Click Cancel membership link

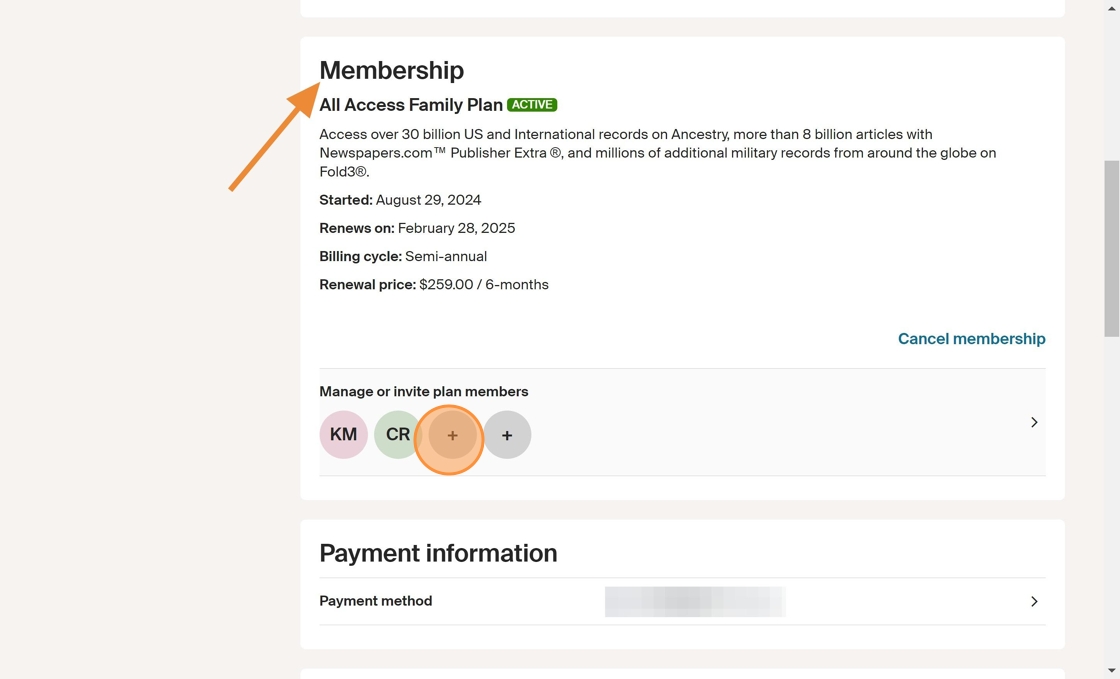click(971, 338)
